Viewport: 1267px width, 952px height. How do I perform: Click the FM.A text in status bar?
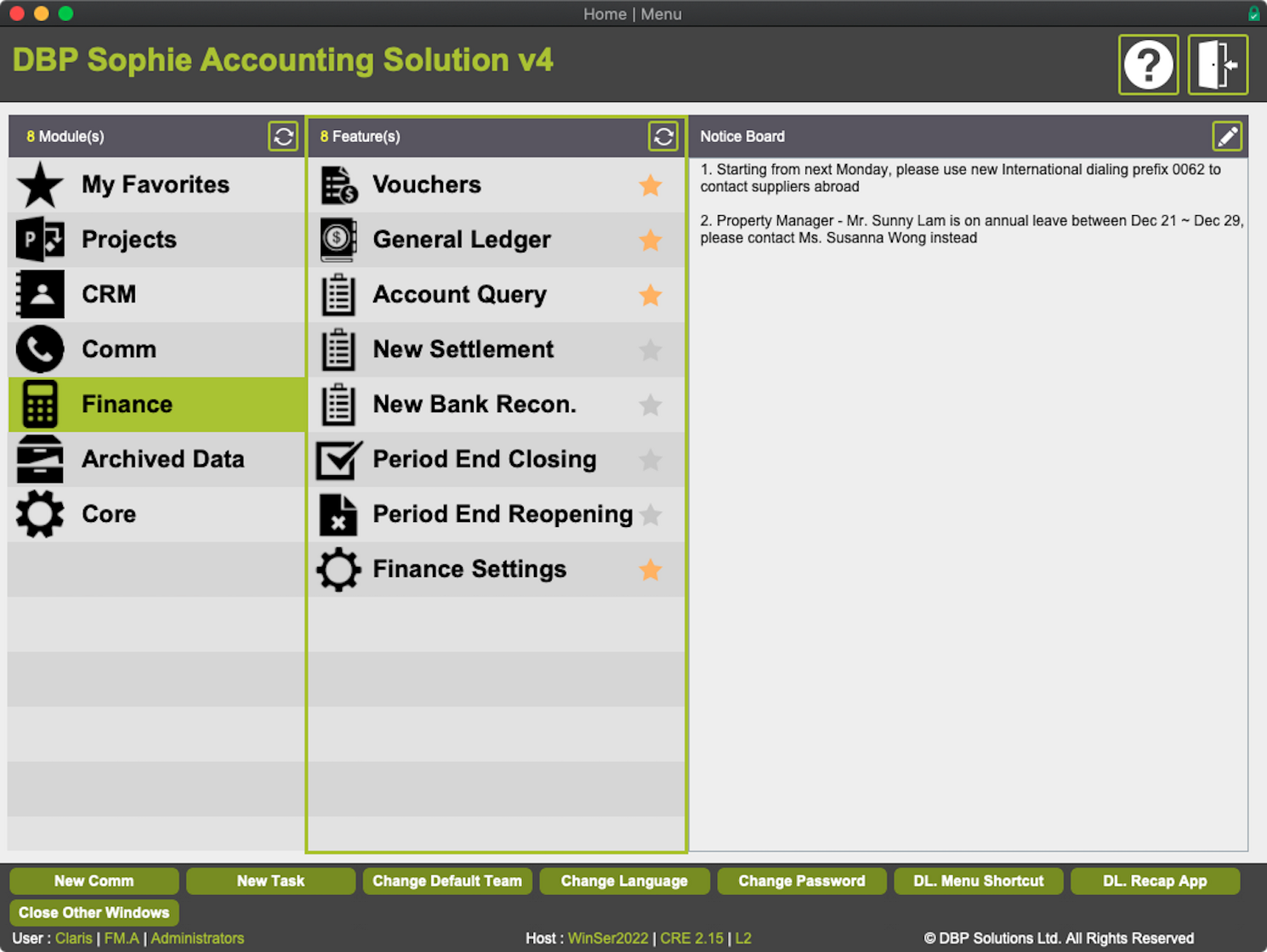point(122,938)
